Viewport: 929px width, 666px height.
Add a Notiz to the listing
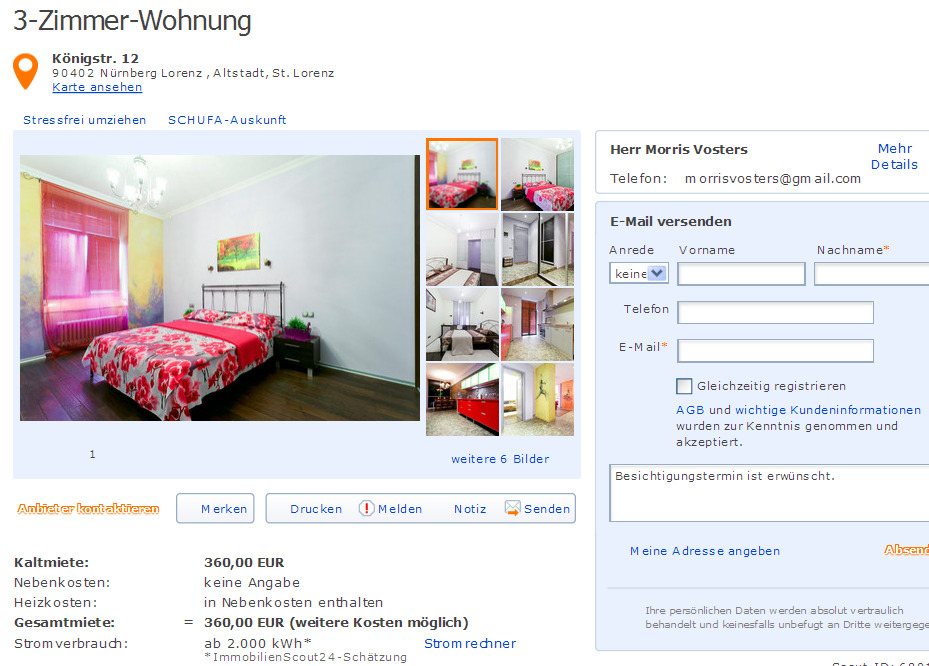click(470, 509)
